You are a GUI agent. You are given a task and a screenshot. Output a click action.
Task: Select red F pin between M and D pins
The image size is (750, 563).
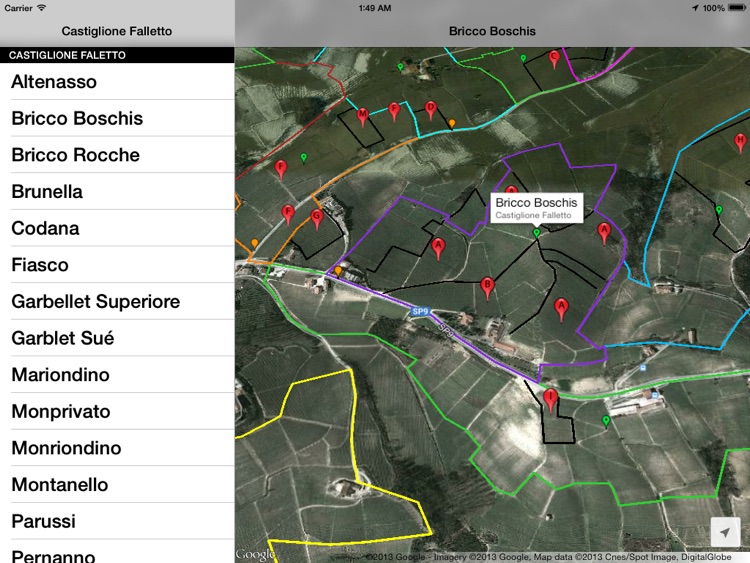click(394, 111)
